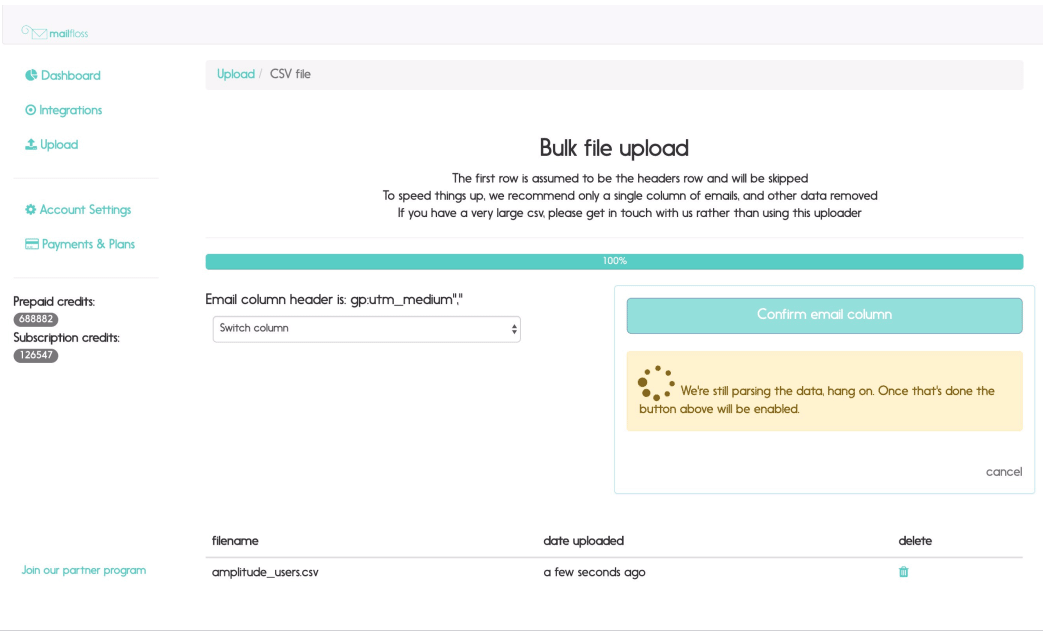Click the Account Settings gear icon
The image size is (1043, 633).
pyautogui.click(x=30, y=210)
